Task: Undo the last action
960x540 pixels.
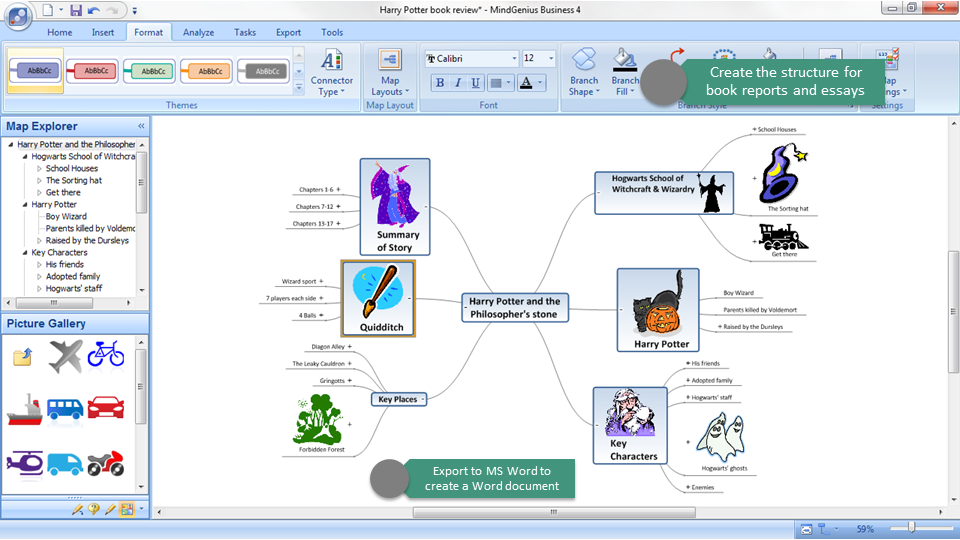Action: click(x=93, y=10)
